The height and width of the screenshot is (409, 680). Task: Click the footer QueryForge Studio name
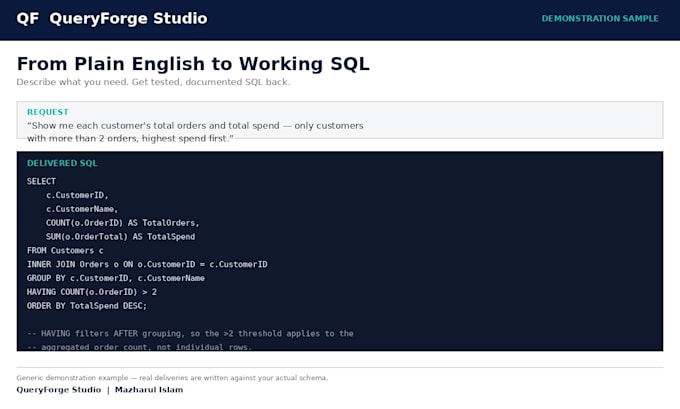coord(59,389)
